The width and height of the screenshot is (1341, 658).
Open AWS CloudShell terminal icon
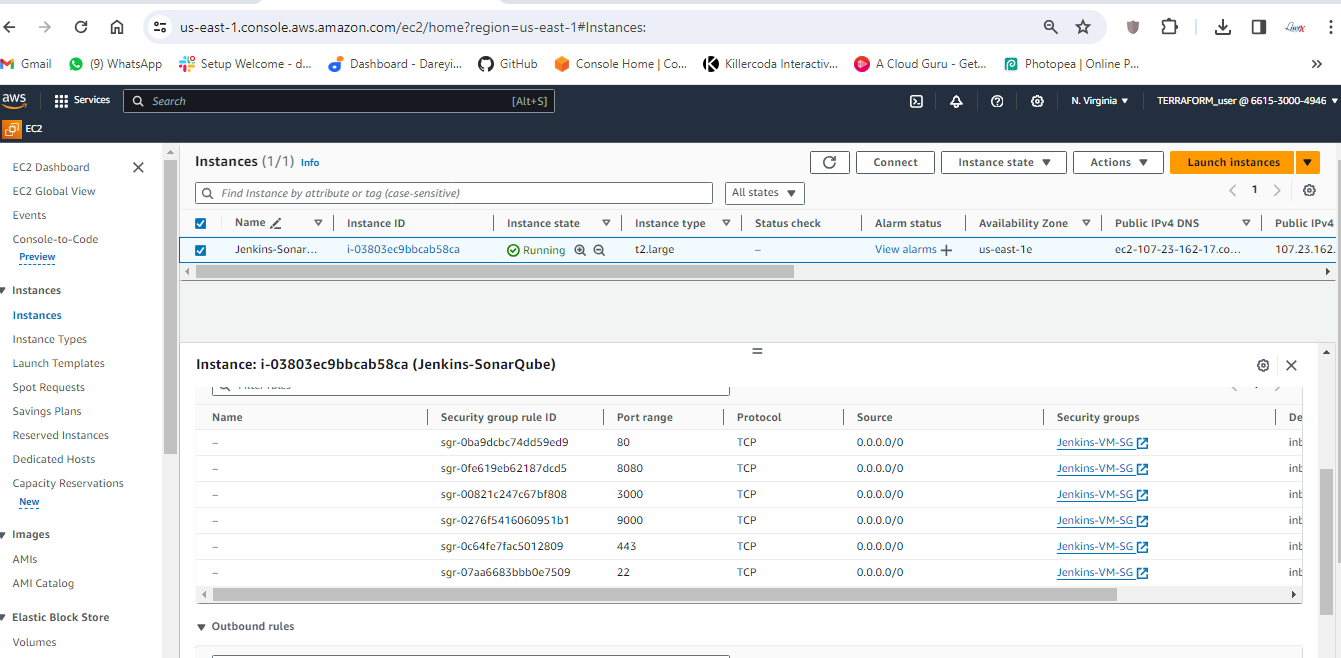pos(915,101)
